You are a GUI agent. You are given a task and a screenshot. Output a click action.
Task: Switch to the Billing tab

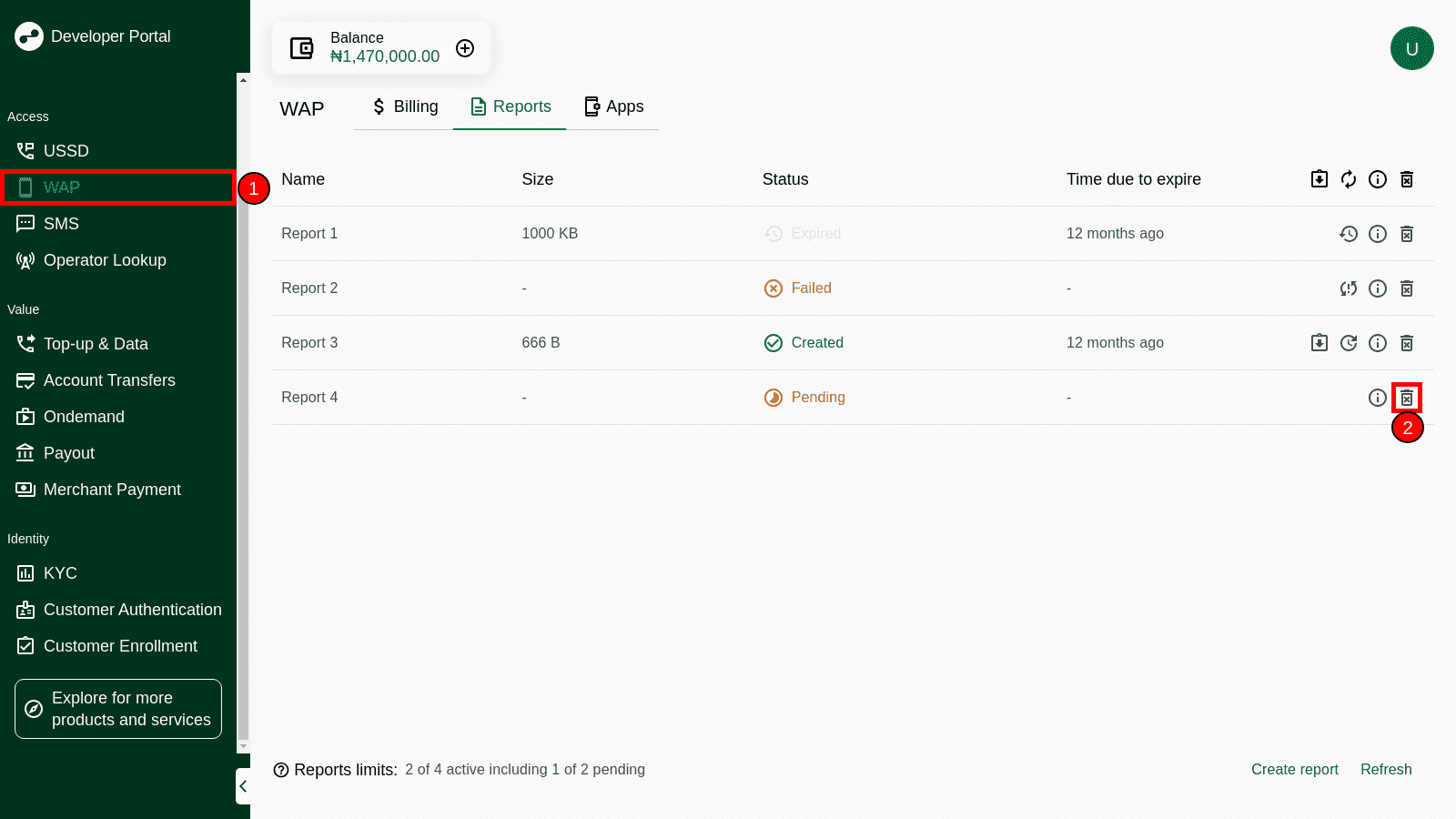click(405, 106)
